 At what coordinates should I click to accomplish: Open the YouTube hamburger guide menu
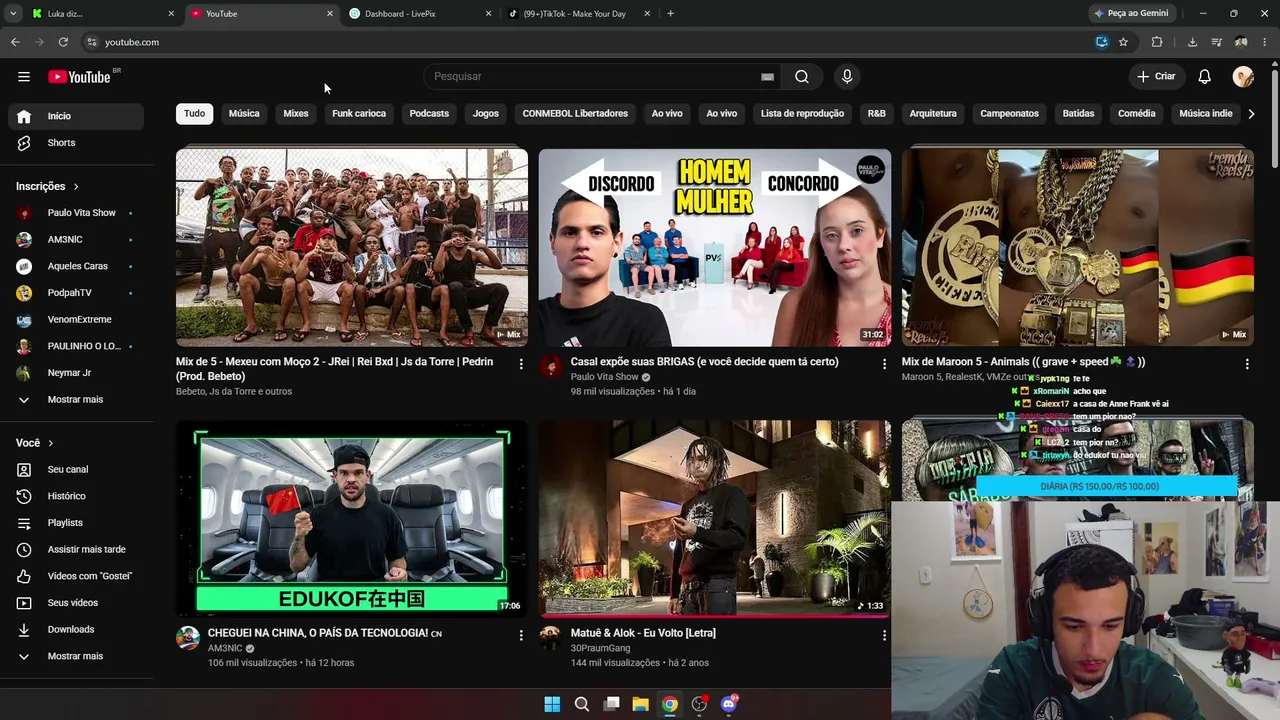click(24, 77)
